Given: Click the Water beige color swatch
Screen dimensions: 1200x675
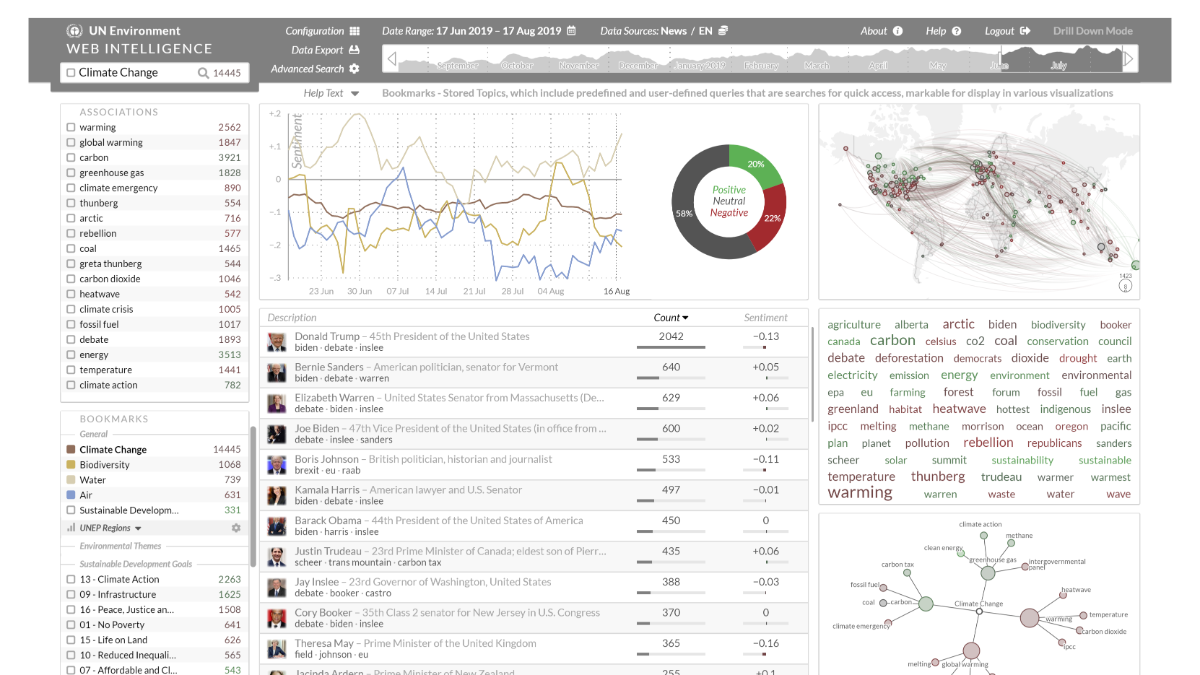Looking at the screenshot, I should pyautogui.click(x=70, y=480).
